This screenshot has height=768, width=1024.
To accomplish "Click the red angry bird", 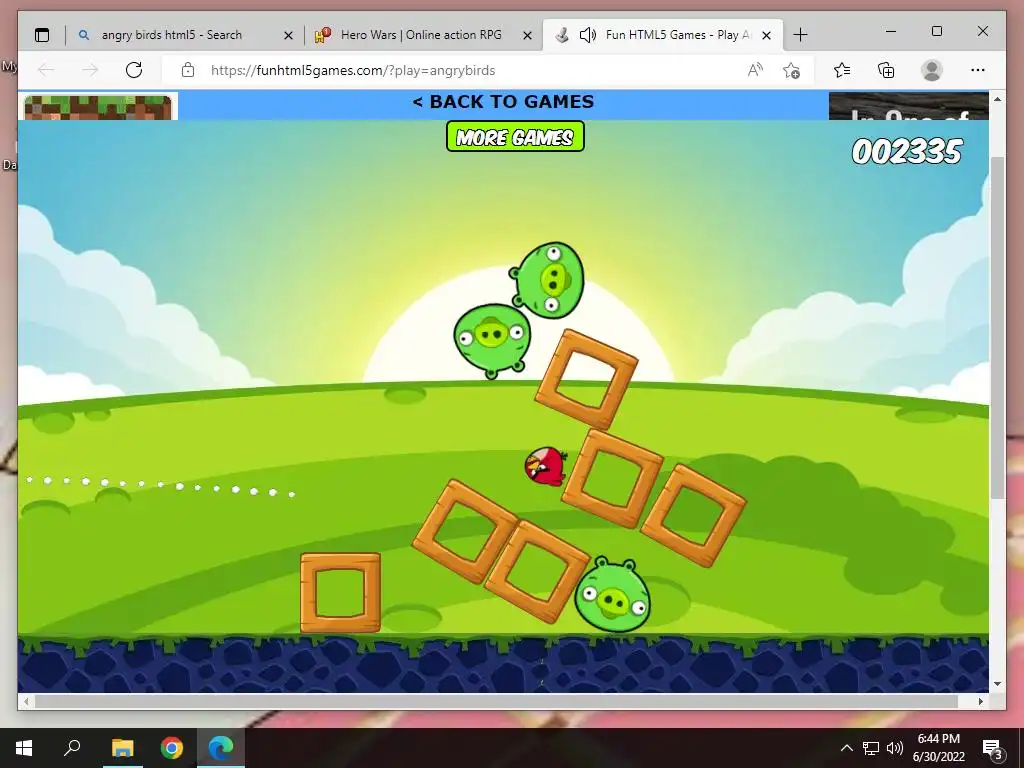I will pos(545,466).
